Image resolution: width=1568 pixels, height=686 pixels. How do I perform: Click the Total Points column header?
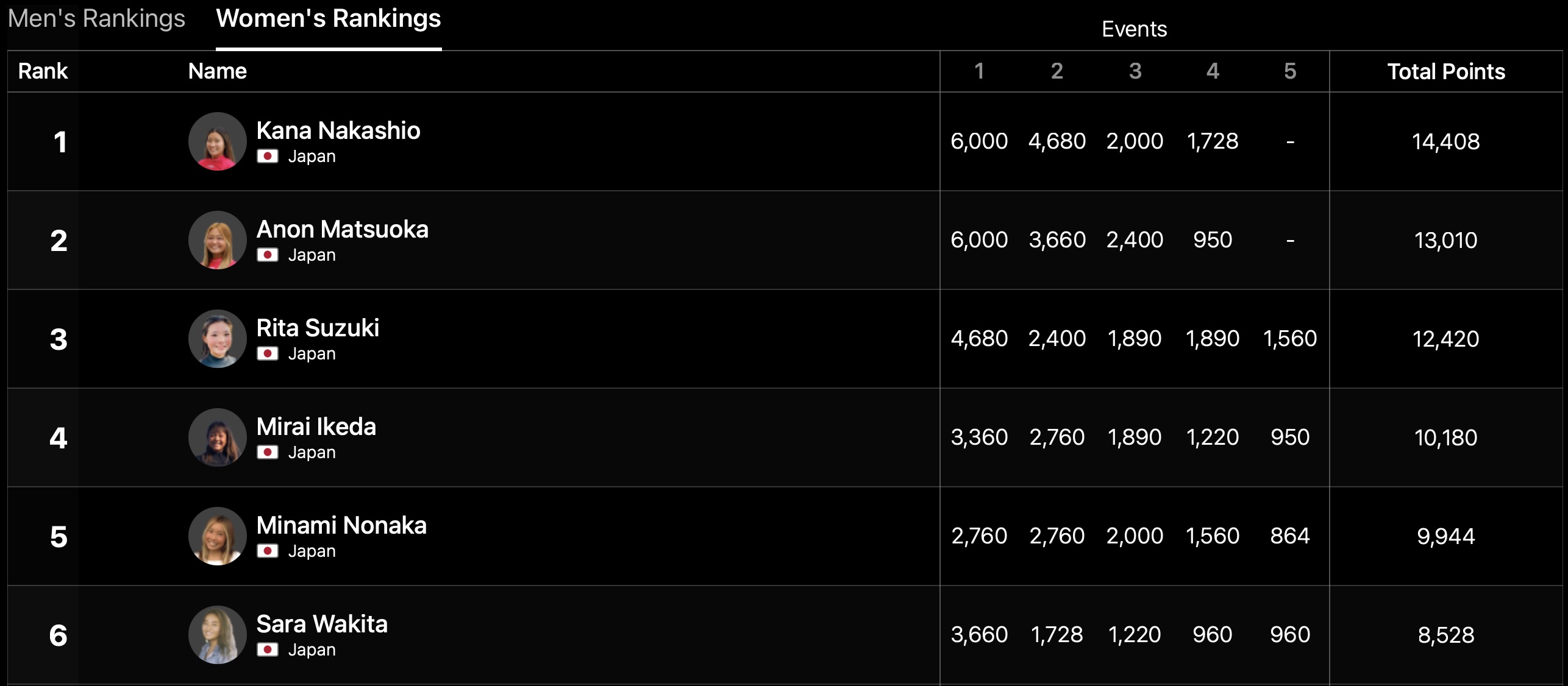(x=1446, y=71)
